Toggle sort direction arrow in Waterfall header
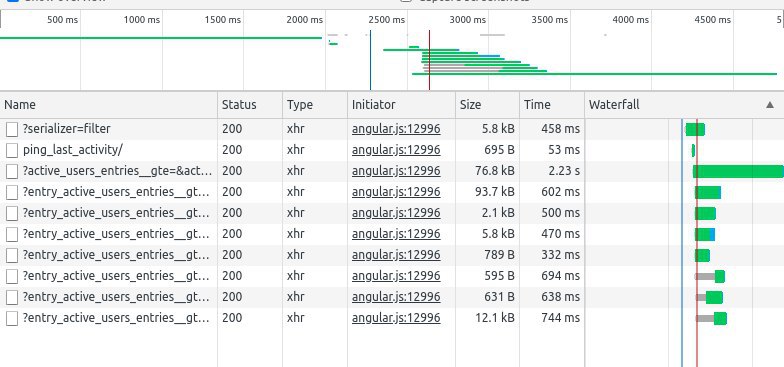This screenshot has width=784, height=367. coord(770,105)
